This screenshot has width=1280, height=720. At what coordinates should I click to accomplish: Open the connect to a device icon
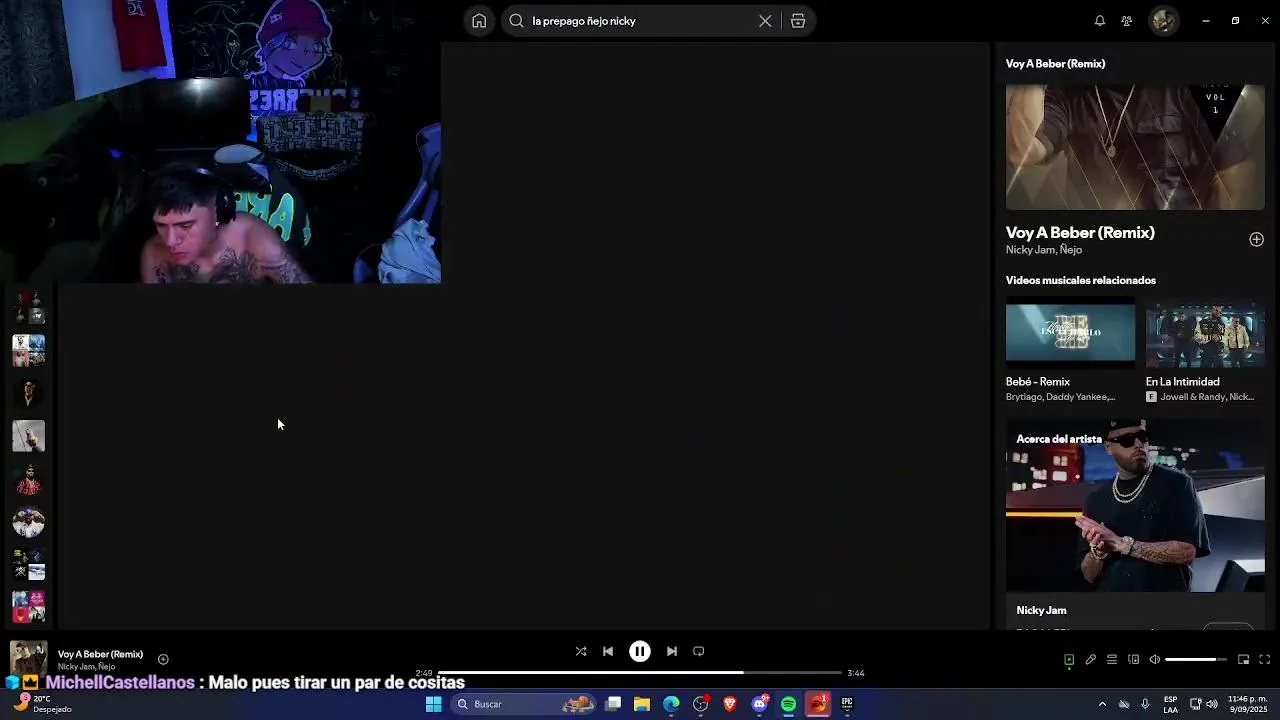(x=1133, y=659)
